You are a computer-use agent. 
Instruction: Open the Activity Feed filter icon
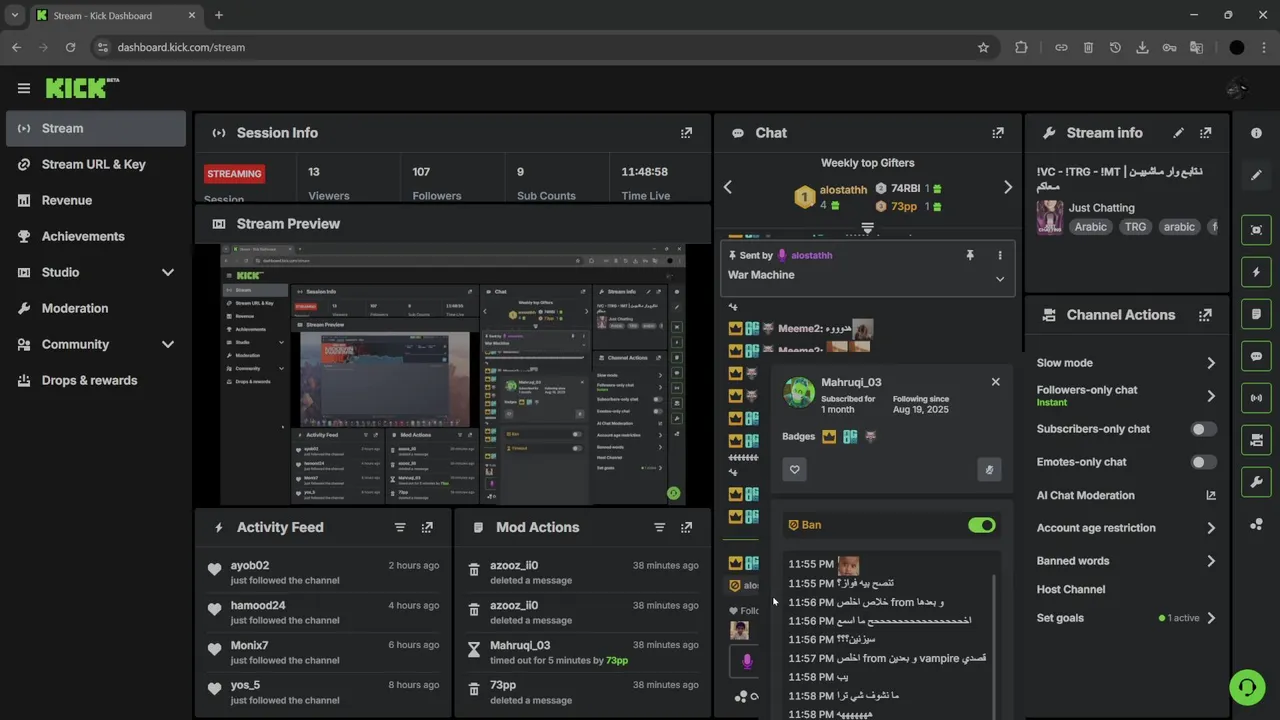(400, 527)
